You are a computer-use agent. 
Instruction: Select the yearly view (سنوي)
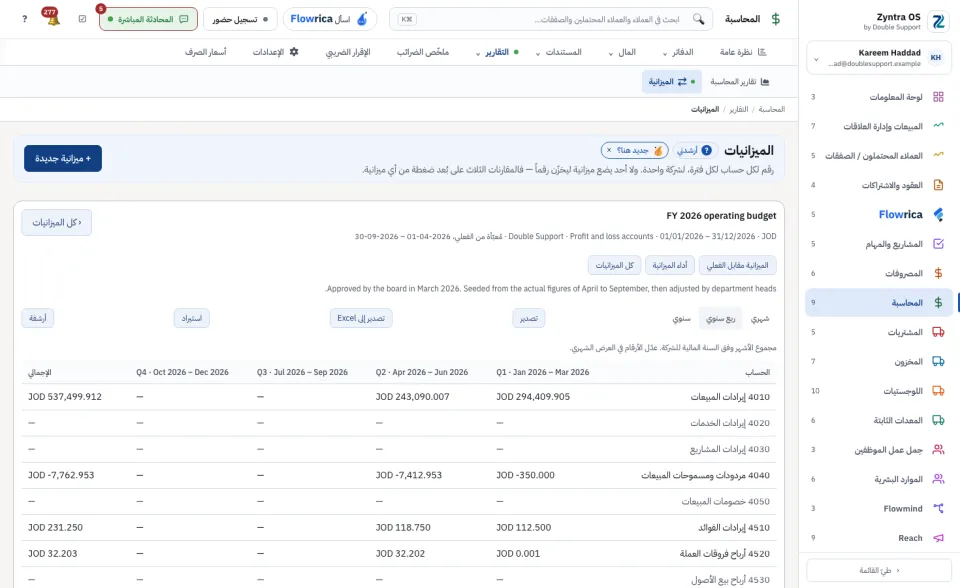[x=681, y=318]
